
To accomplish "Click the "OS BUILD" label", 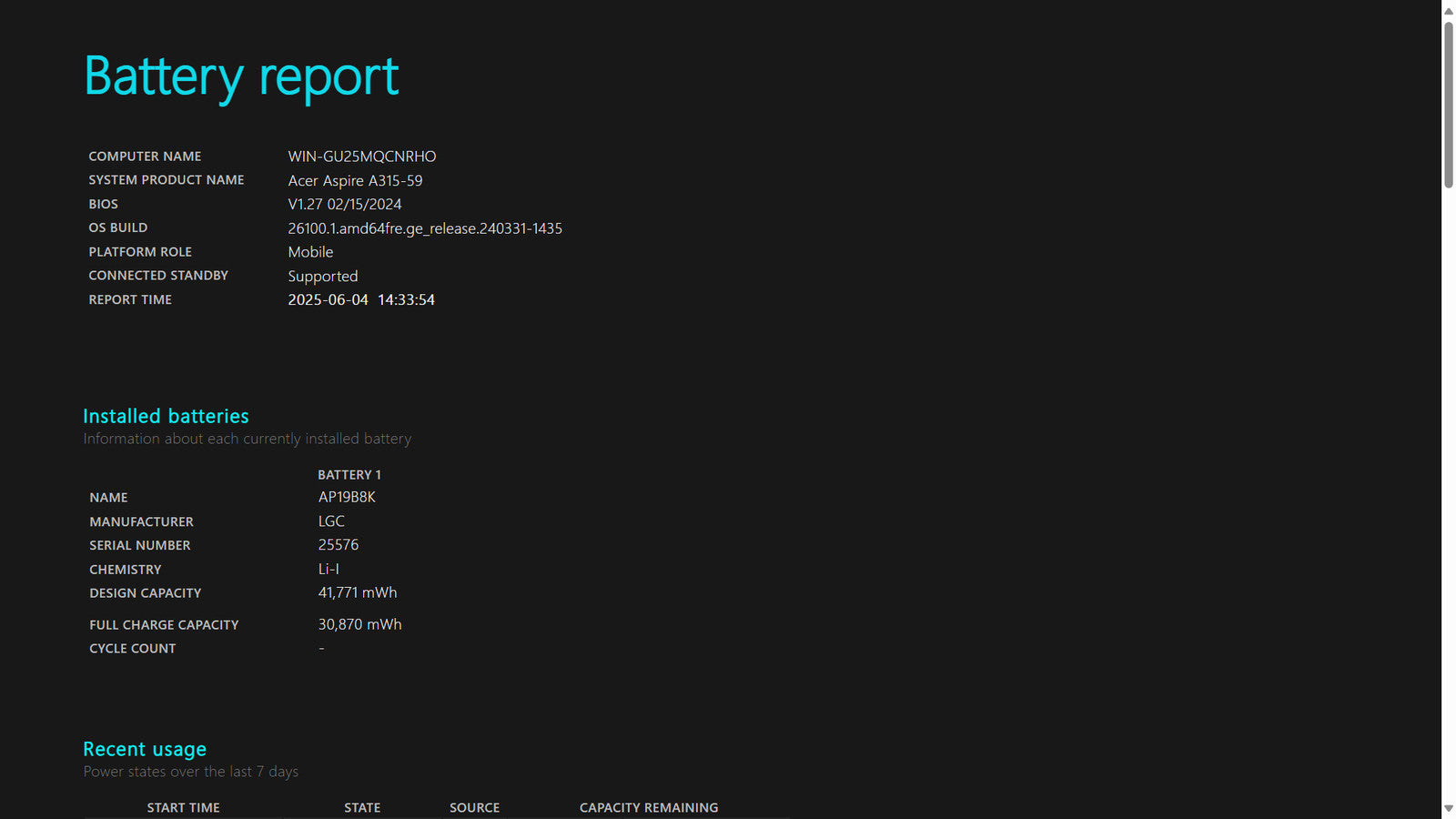I will click(117, 227).
